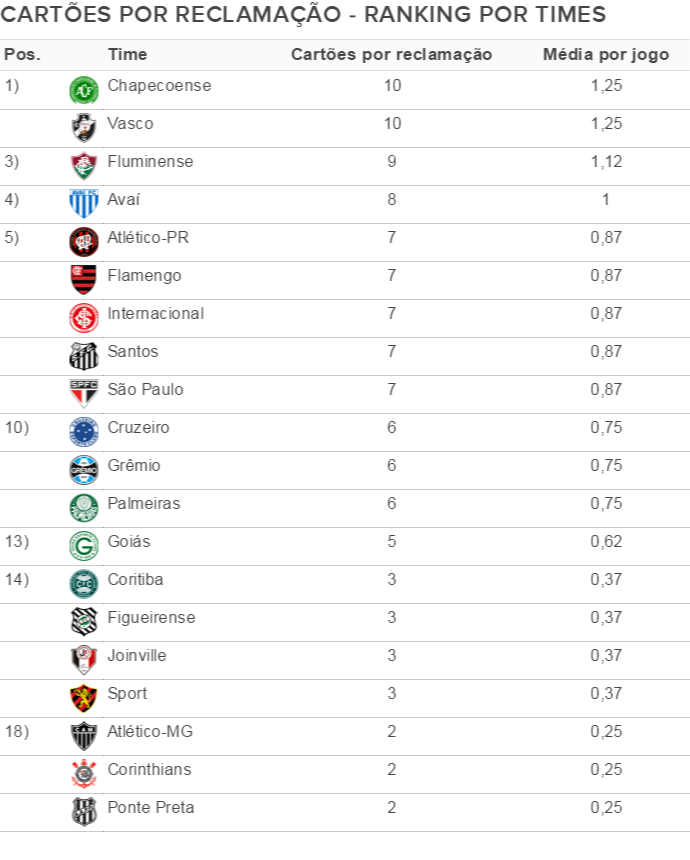Click the Corinthians team crest
Viewport: 690px width, 860px height.
click(x=83, y=773)
